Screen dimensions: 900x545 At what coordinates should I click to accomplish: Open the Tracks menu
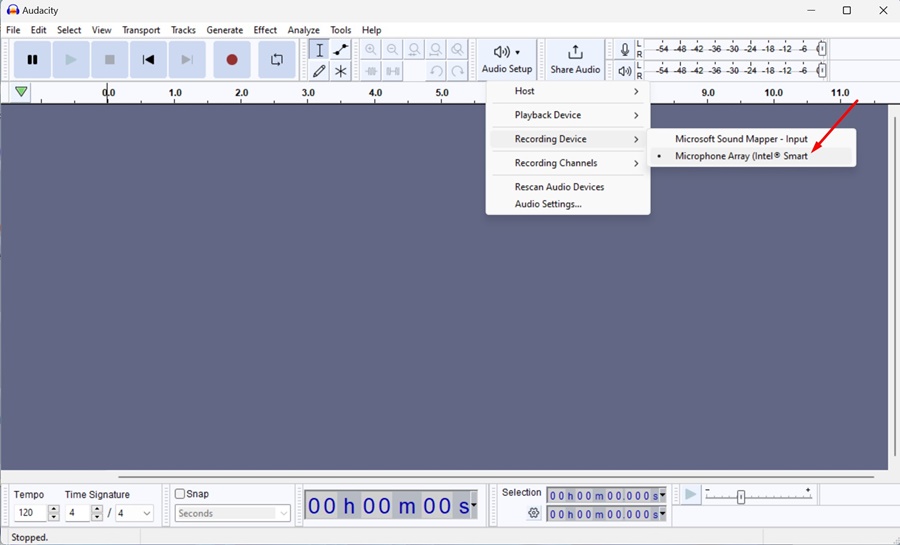pos(183,30)
